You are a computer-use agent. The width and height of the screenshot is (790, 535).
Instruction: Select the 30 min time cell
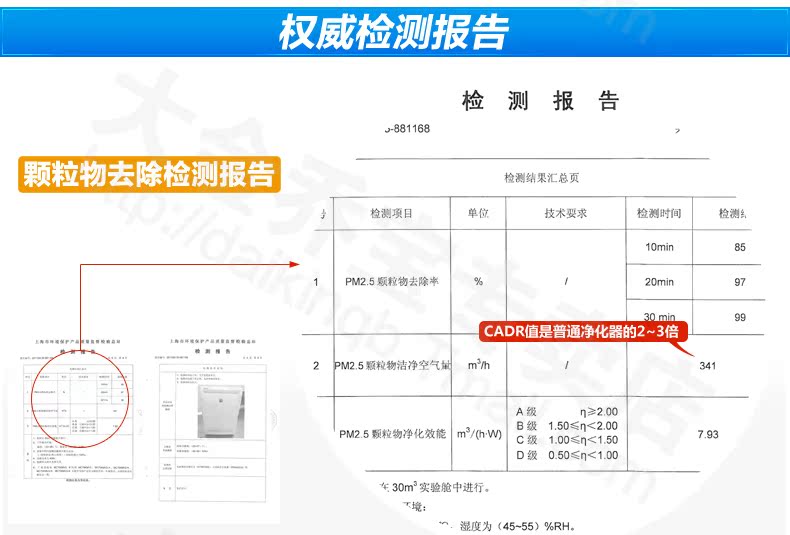(659, 317)
